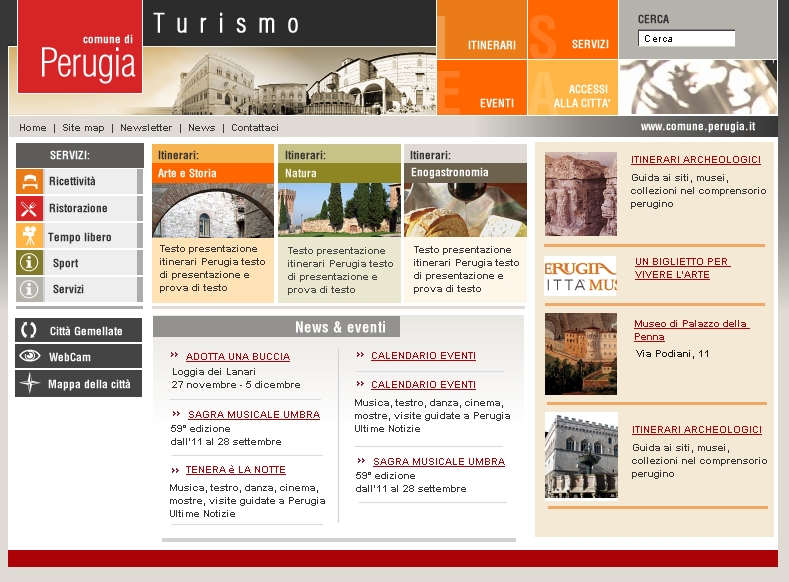Open WebCam button
The image size is (789, 582).
(x=78, y=356)
